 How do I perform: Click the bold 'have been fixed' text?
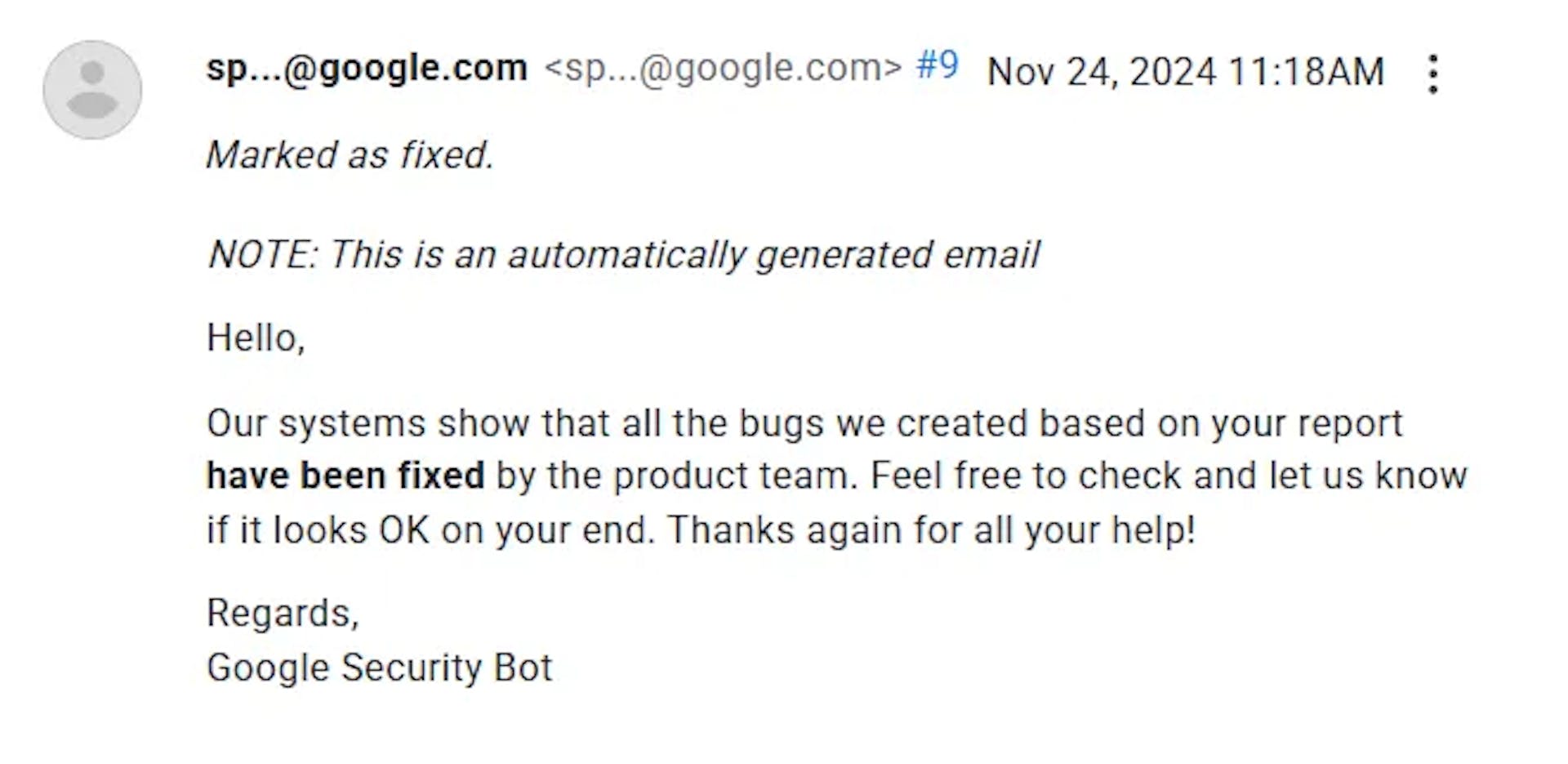[x=345, y=476]
